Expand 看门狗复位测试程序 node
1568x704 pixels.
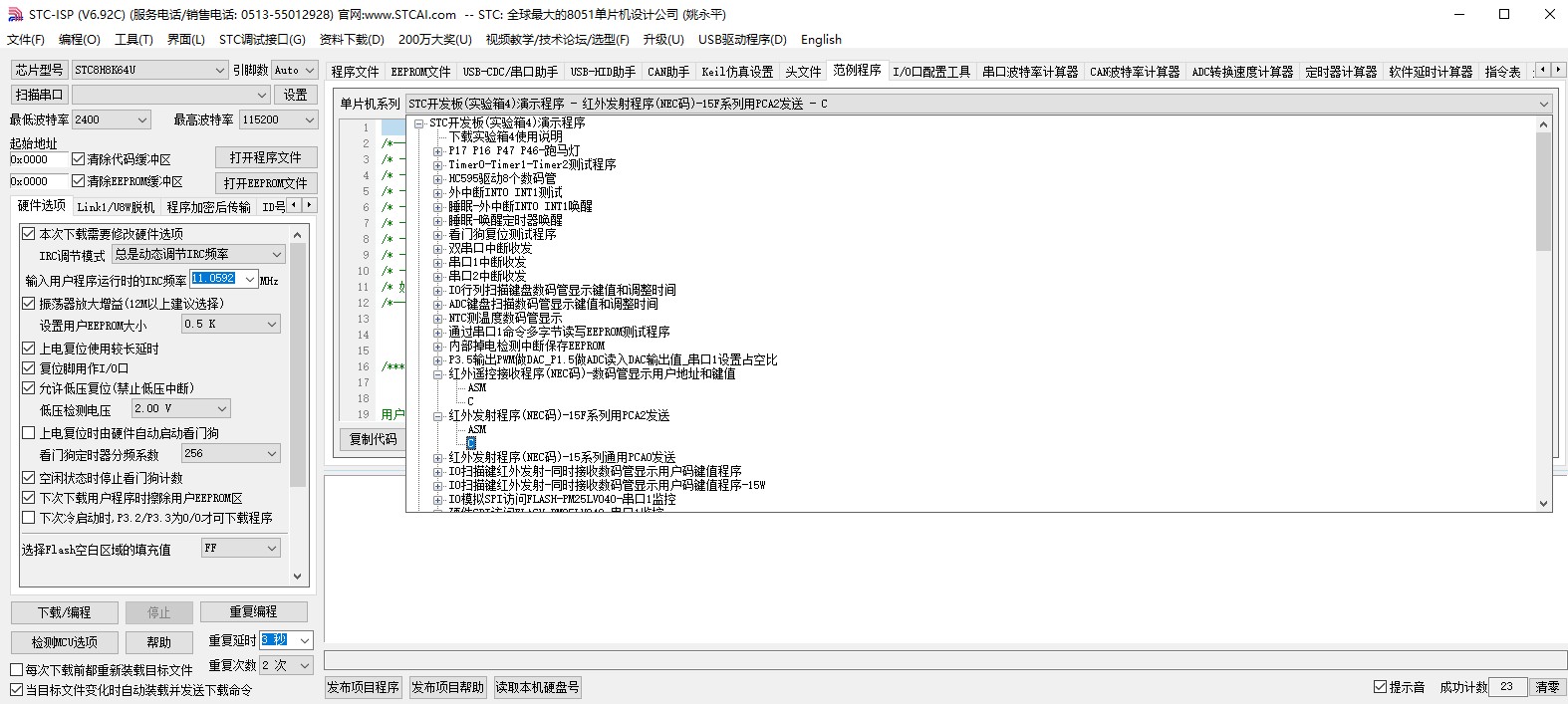click(x=437, y=235)
